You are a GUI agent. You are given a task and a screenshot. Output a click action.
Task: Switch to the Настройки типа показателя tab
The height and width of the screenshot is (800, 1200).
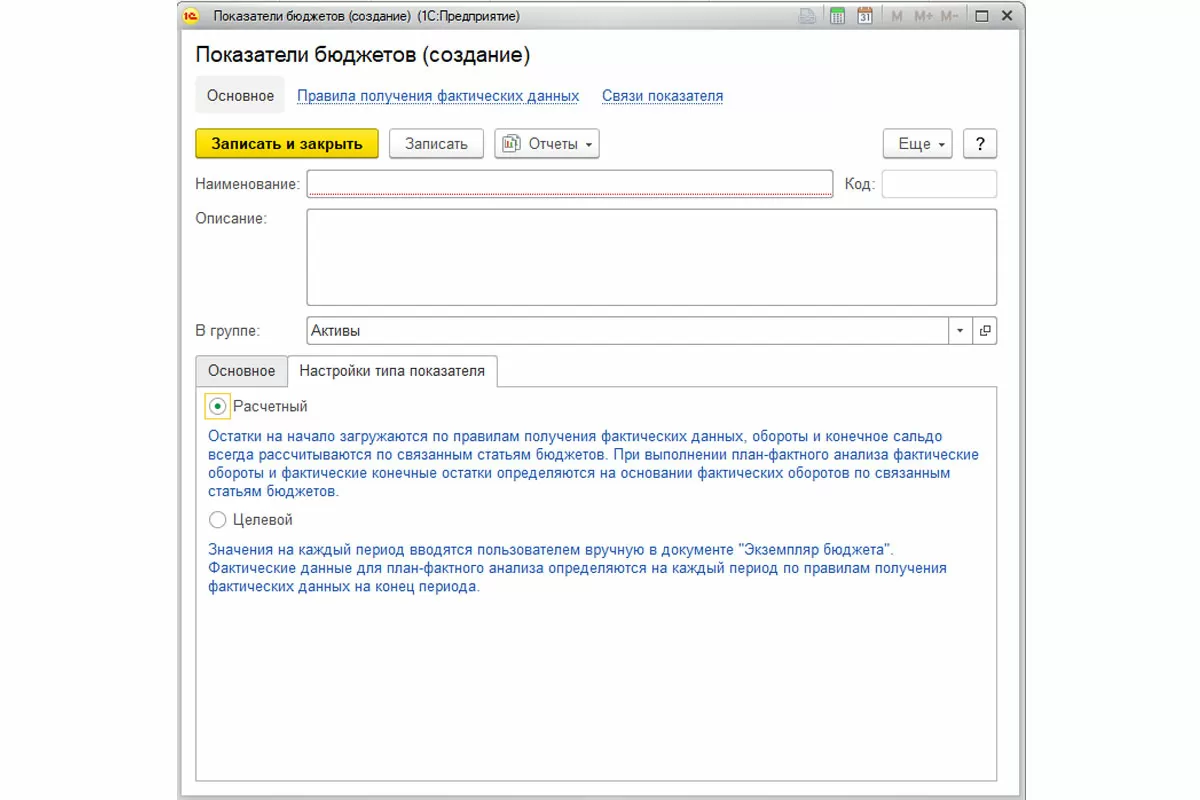click(x=392, y=370)
